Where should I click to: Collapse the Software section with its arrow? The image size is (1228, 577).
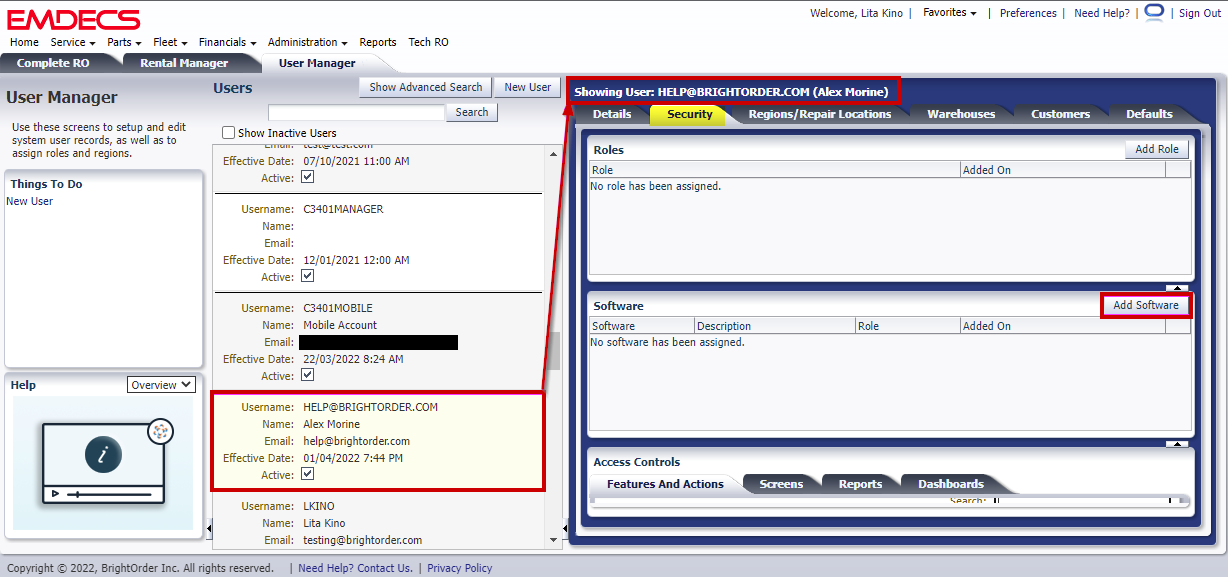click(x=1177, y=444)
